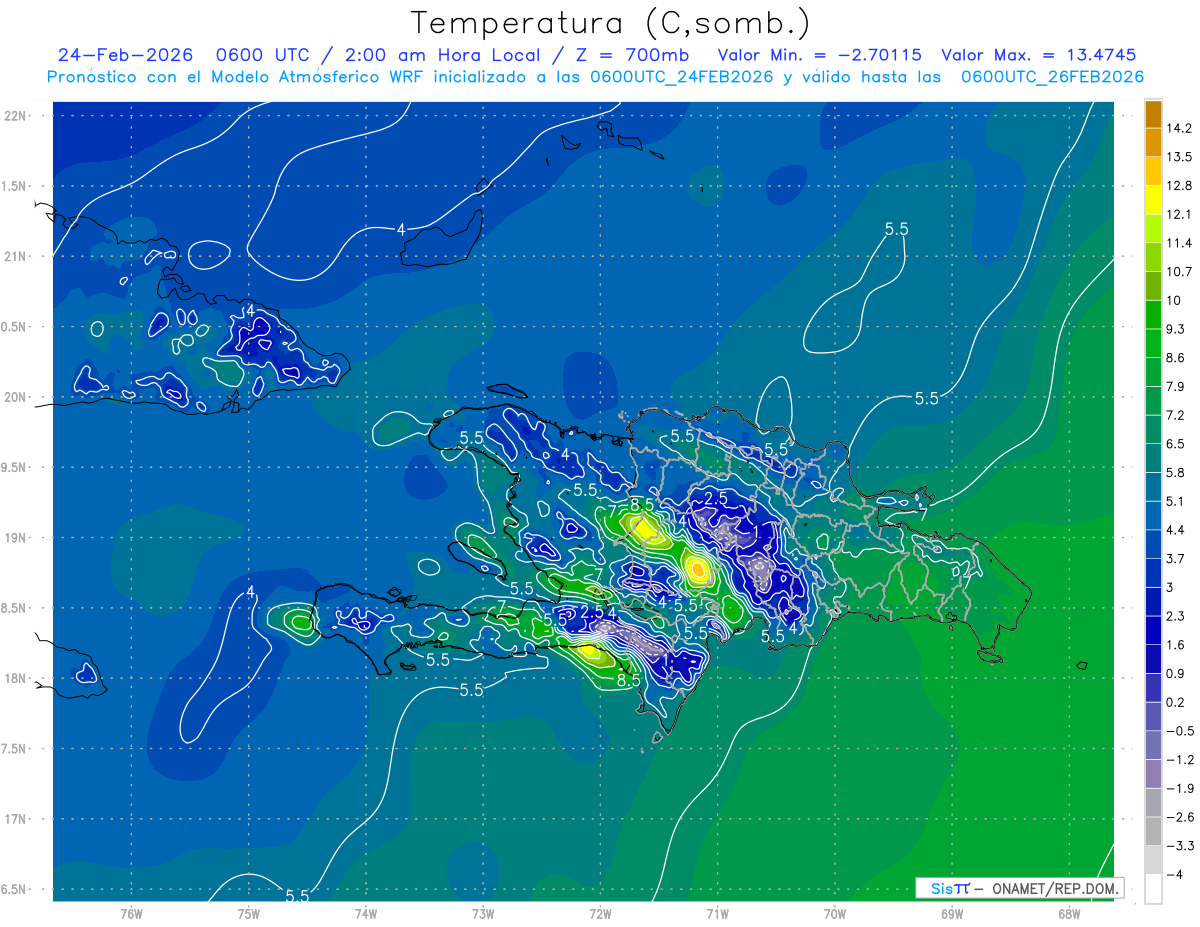Click the '72W' longitude axis label
The height and width of the screenshot is (927, 1200).
[600, 914]
